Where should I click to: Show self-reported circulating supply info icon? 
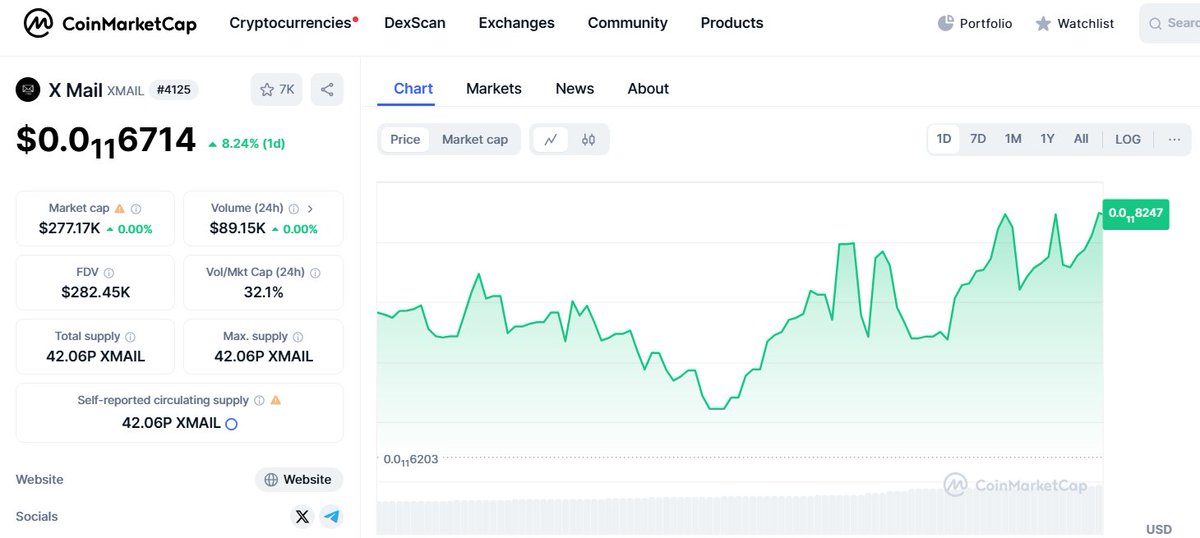click(x=259, y=400)
